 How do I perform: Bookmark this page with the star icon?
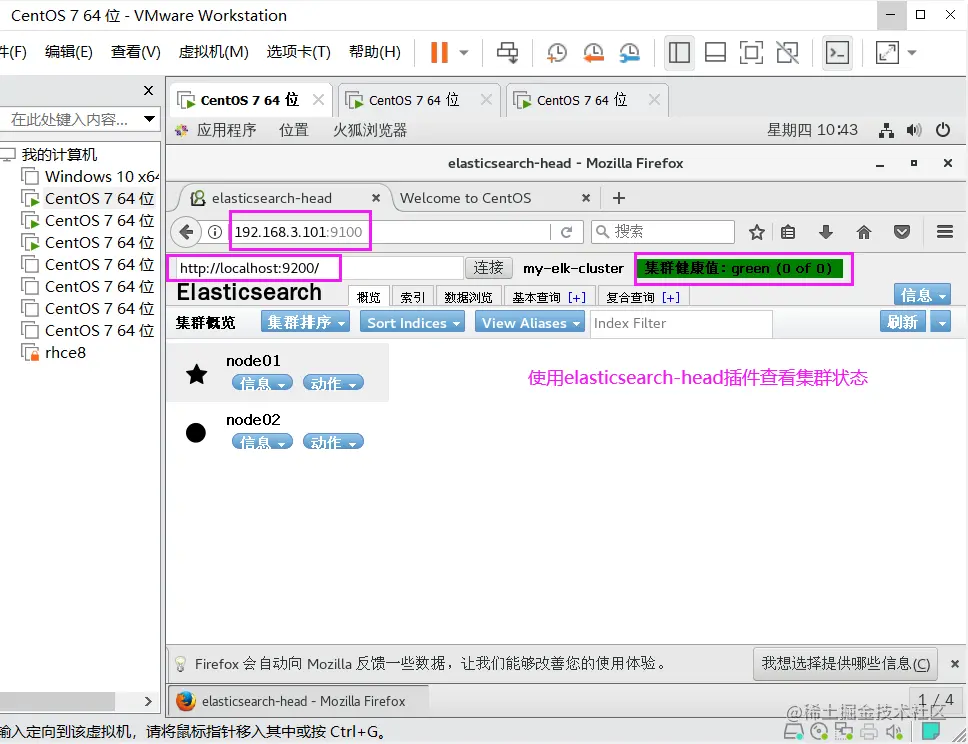pos(756,232)
